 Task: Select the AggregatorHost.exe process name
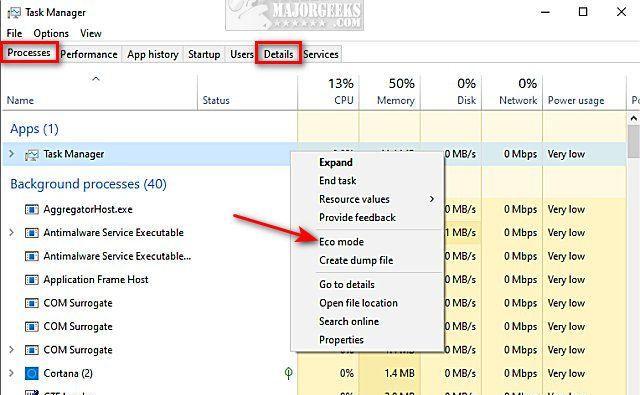(x=88, y=210)
